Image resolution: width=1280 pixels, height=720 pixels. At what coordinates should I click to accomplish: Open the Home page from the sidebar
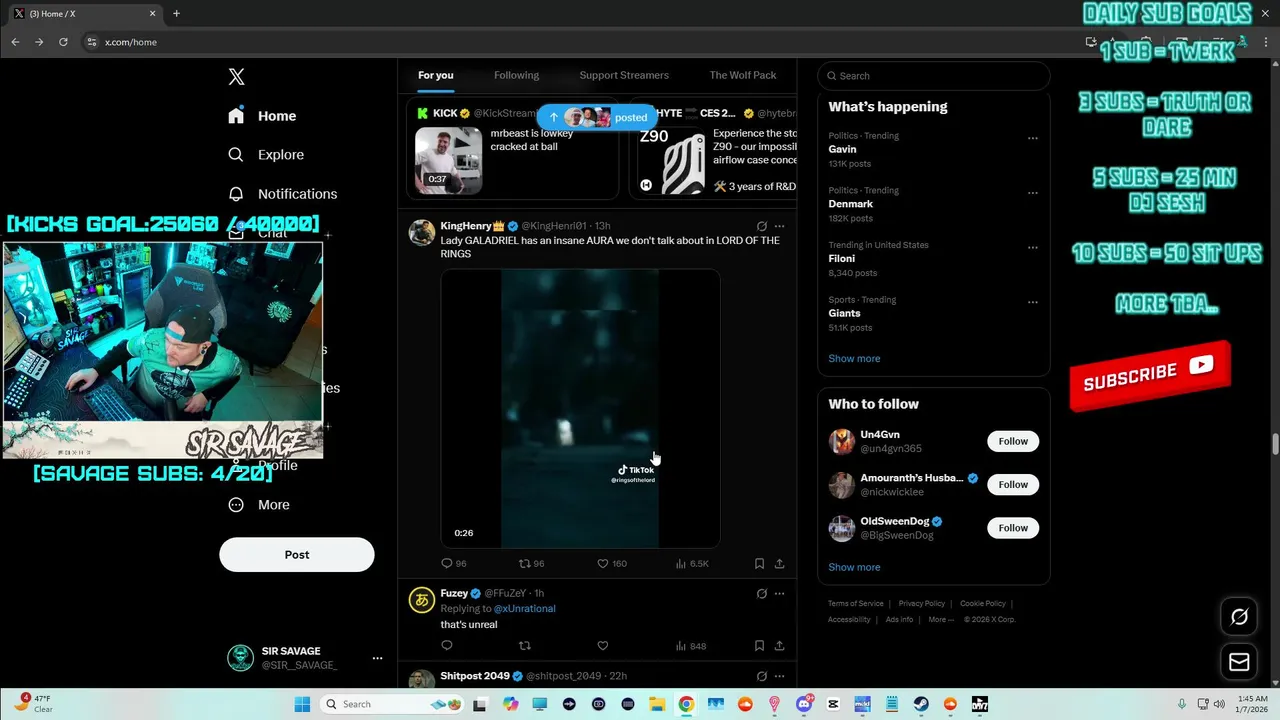click(x=262, y=116)
